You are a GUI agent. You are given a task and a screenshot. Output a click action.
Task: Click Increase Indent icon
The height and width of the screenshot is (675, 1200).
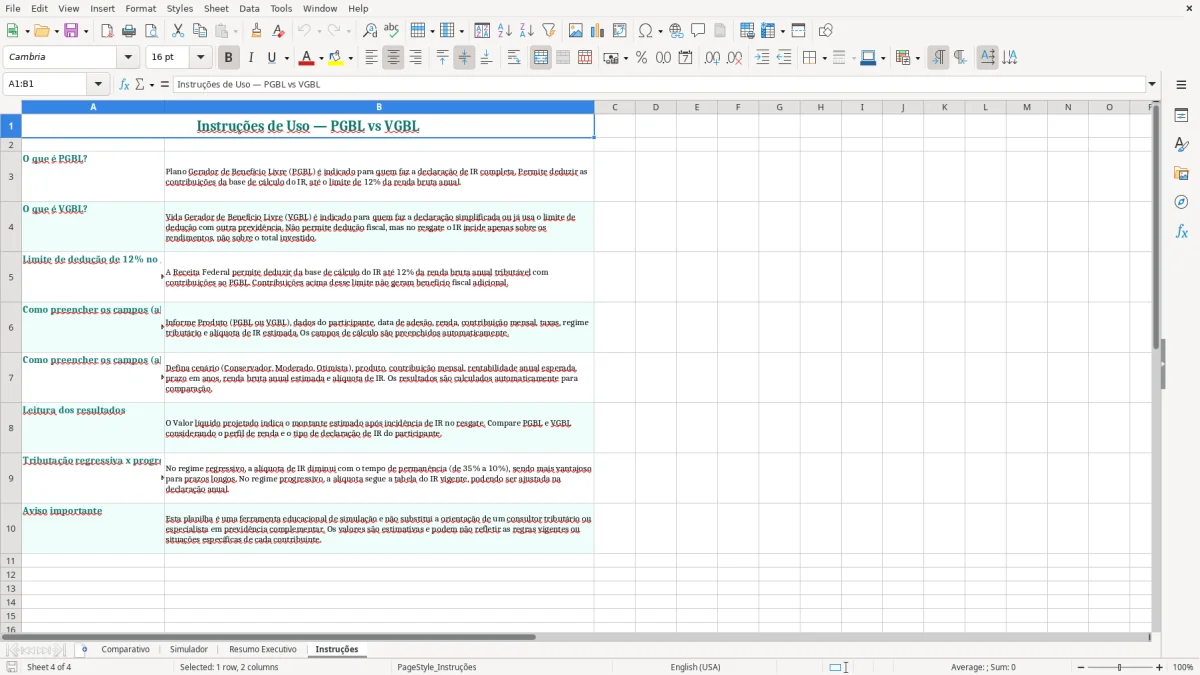point(762,58)
